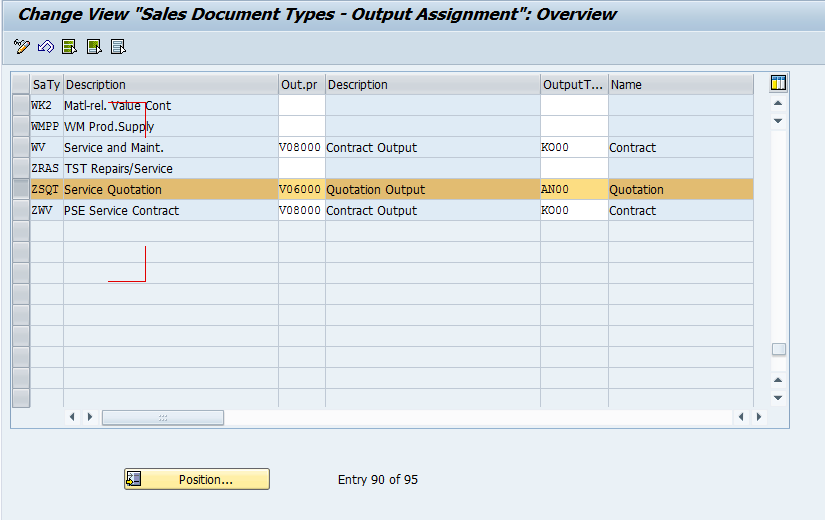The width and height of the screenshot is (825, 520).
Task: Click the far-right horizontal scroll-left arrow
Action: (x=741, y=417)
